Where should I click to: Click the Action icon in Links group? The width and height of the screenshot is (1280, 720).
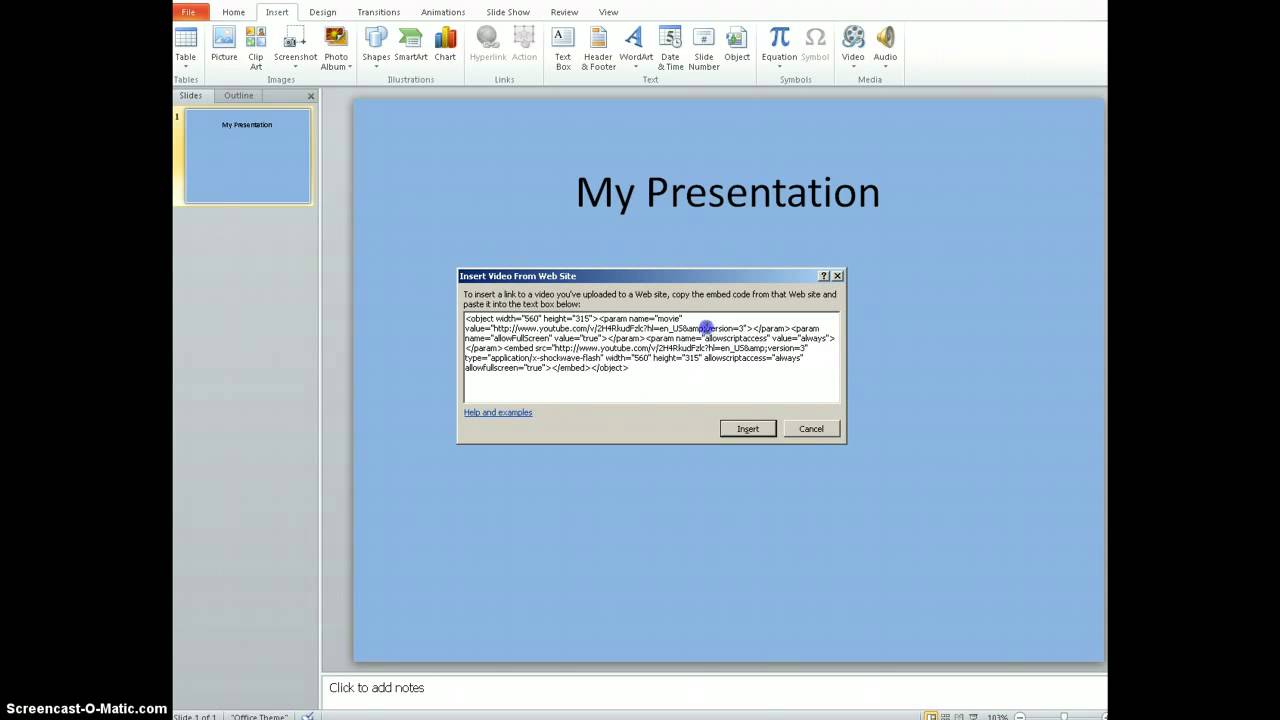point(524,38)
